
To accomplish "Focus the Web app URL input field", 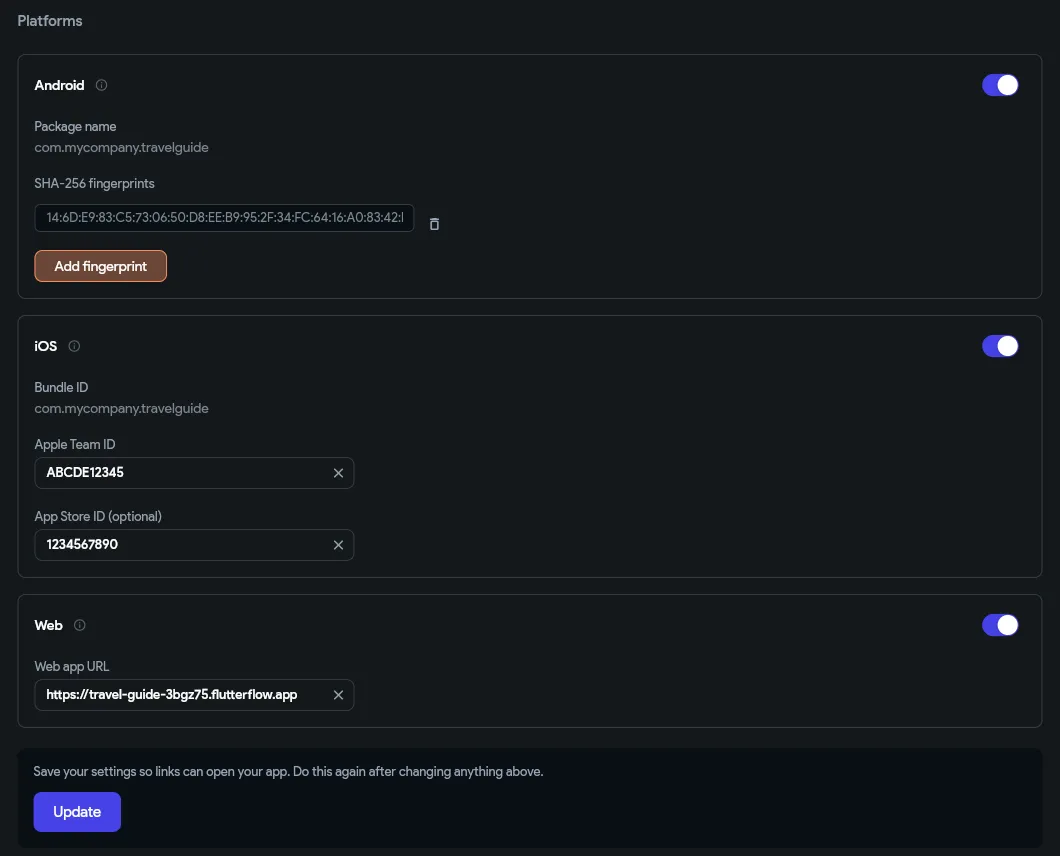I will (194, 695).
